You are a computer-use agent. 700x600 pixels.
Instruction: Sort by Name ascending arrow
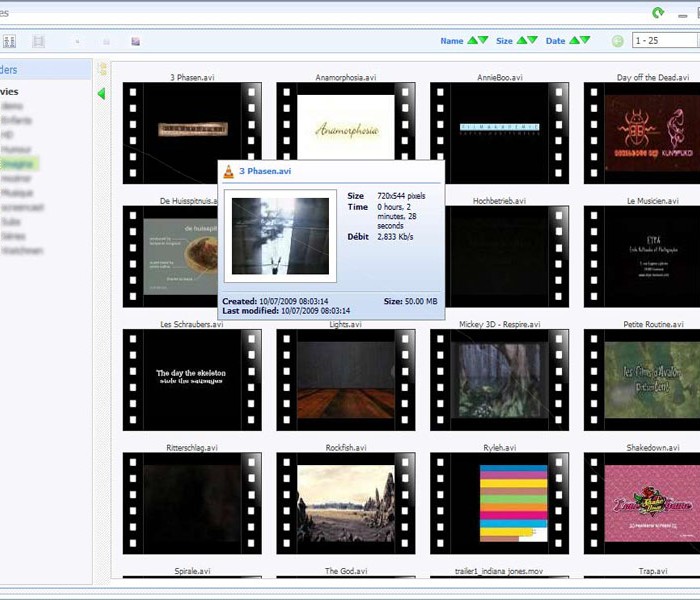[472, 40]
